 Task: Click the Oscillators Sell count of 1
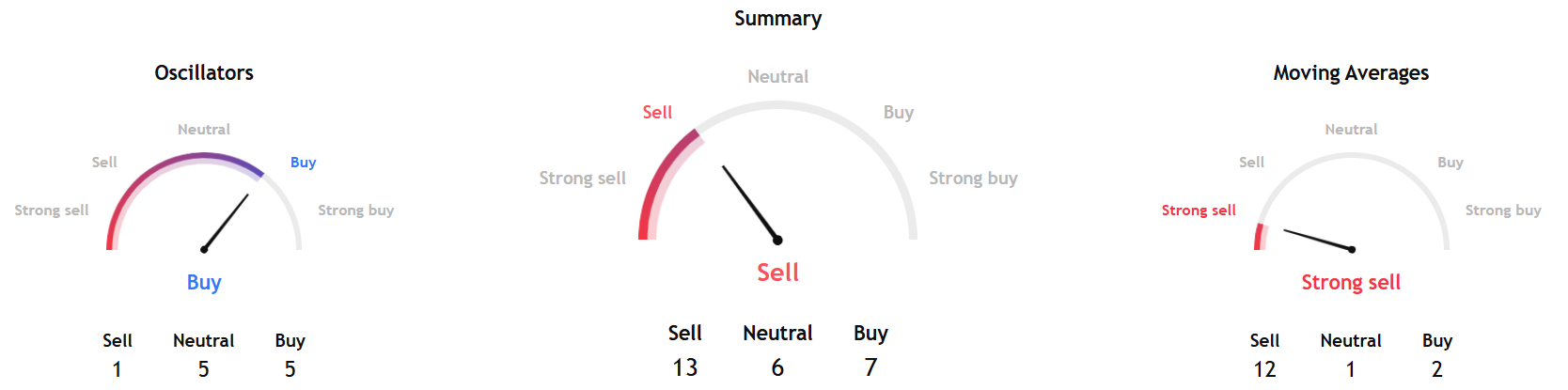tap(118, 369)
